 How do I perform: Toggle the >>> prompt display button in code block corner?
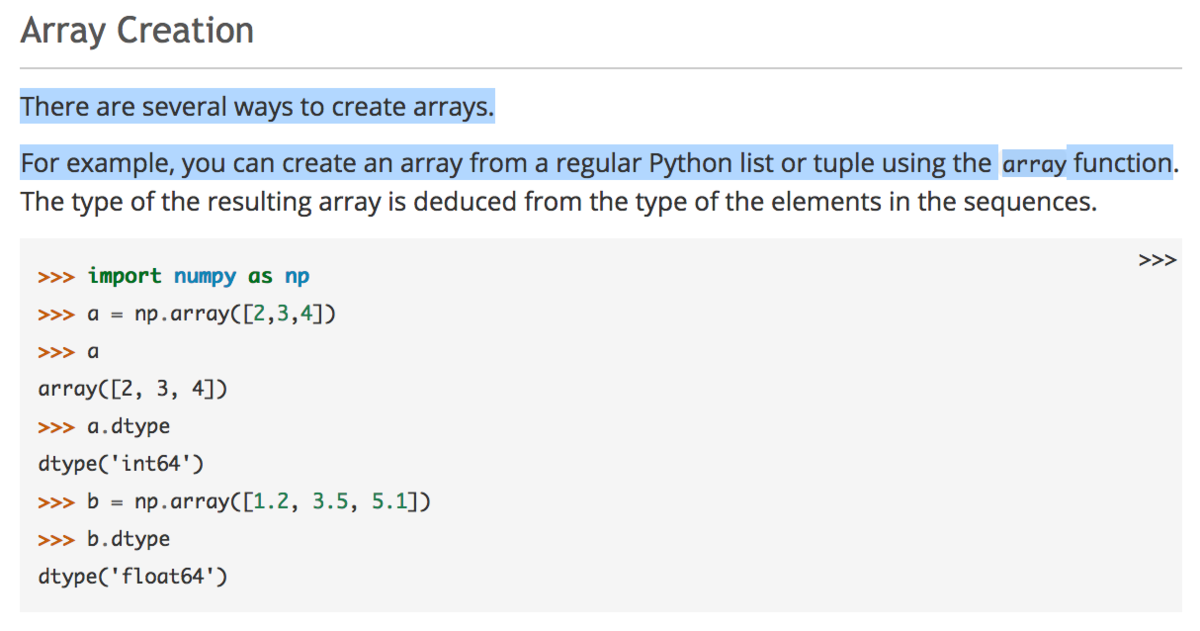[x=1156, y=261]
